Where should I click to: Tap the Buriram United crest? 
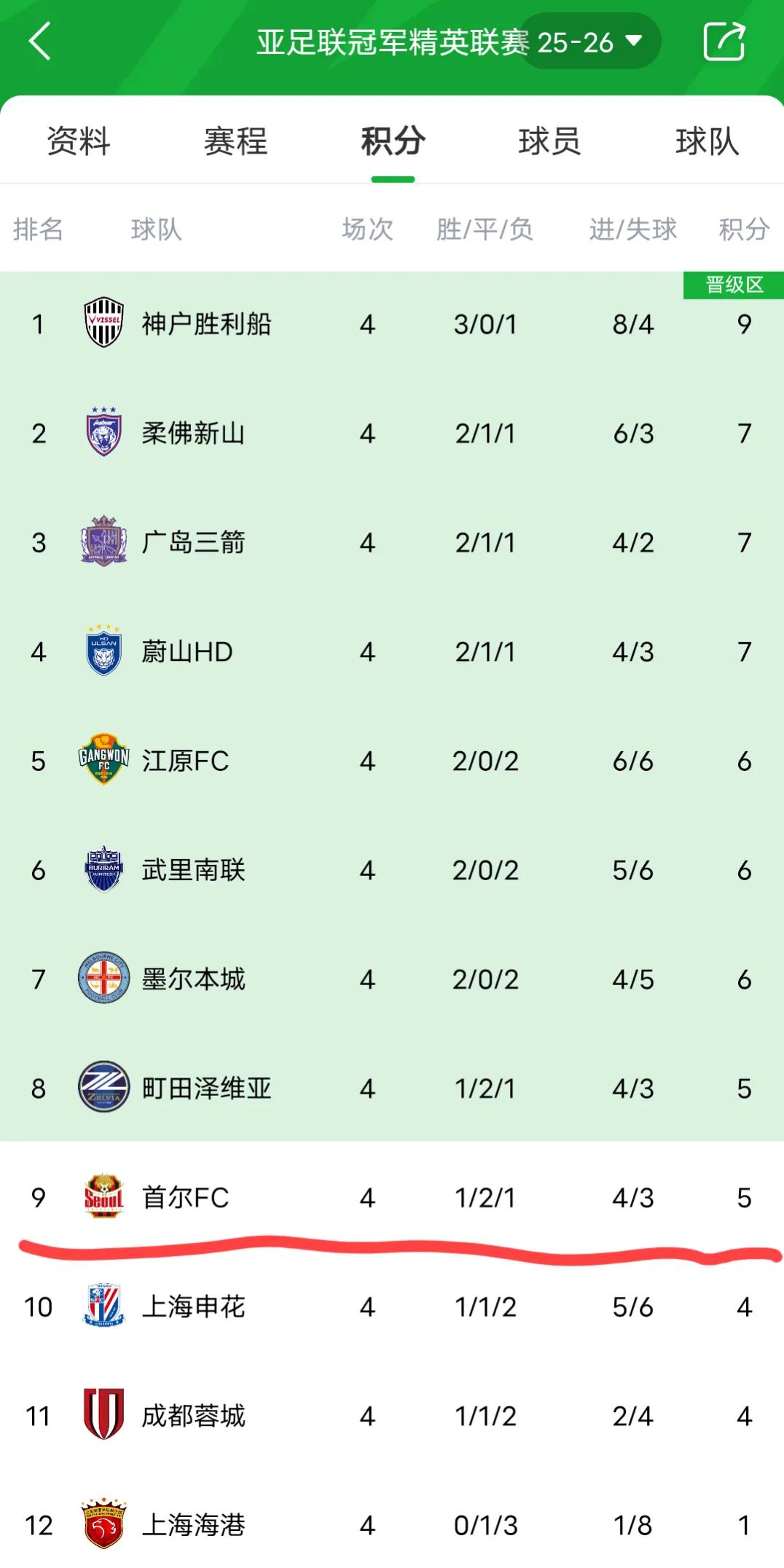[103, 869]
